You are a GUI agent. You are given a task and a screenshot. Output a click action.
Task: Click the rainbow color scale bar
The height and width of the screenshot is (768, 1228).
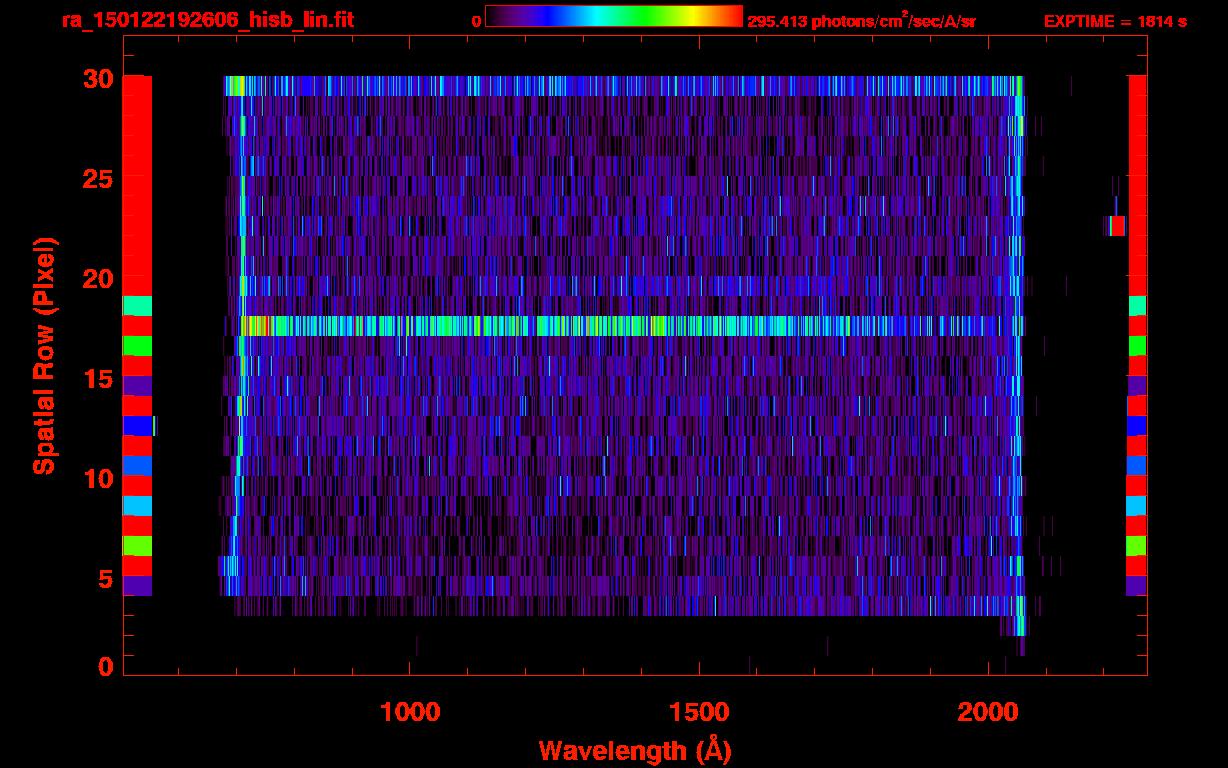[x=614, y=16]
